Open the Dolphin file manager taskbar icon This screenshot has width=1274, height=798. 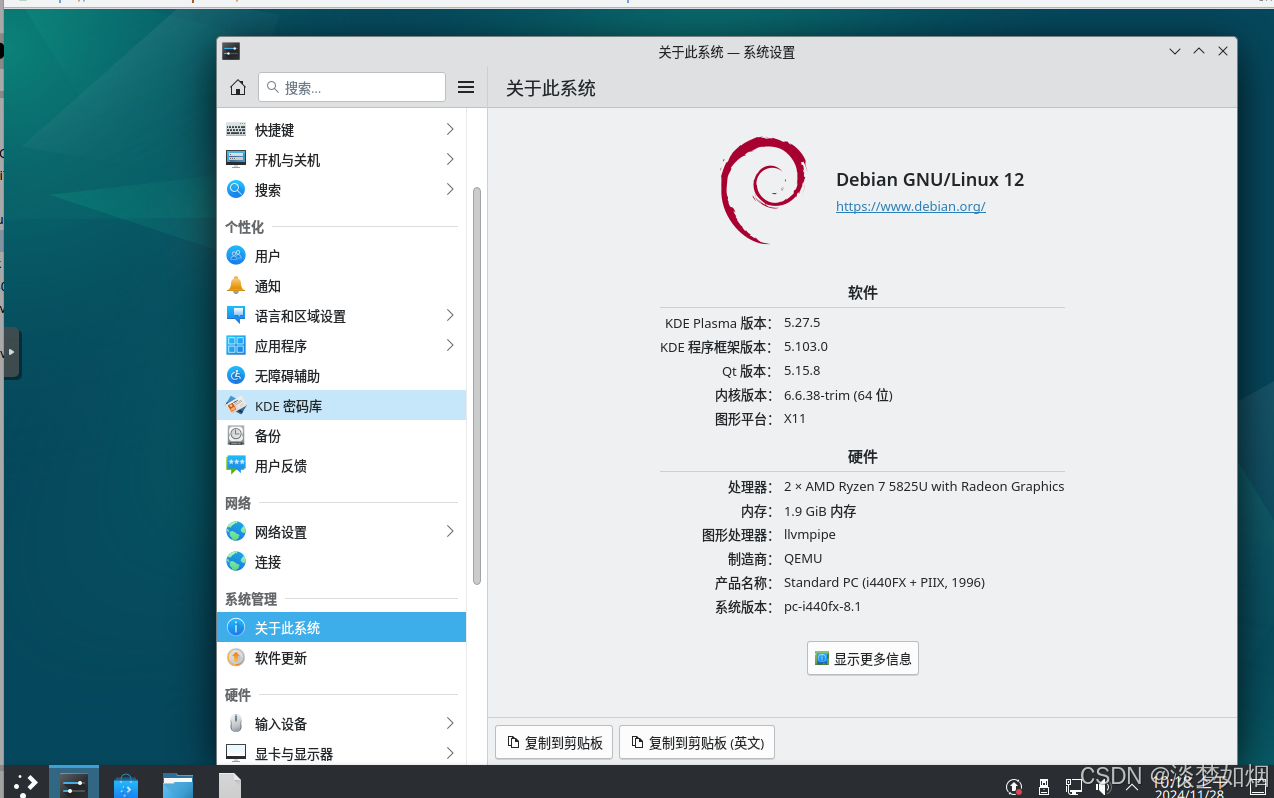(178, 785)
